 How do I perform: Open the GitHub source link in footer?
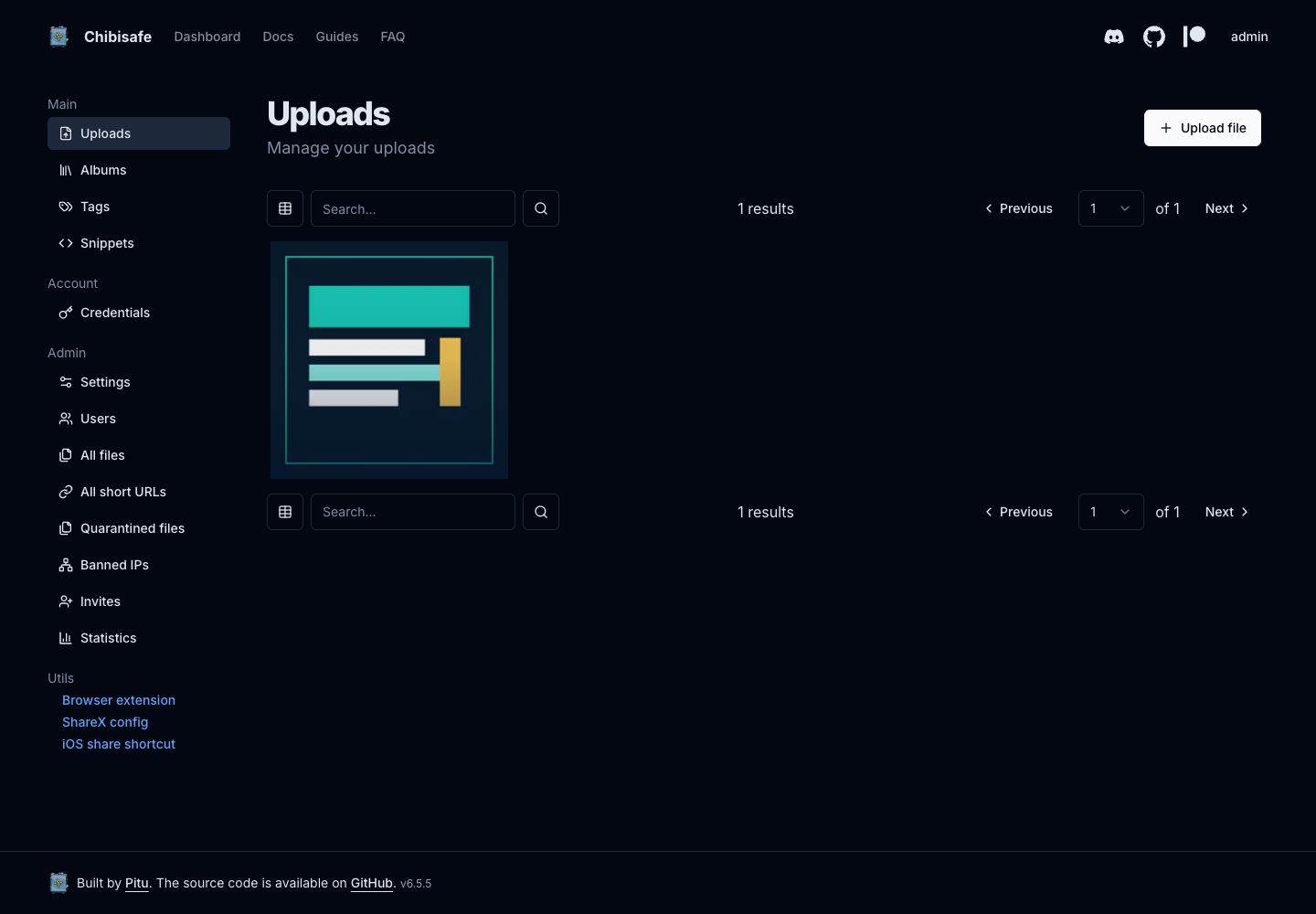click(372, 883)
